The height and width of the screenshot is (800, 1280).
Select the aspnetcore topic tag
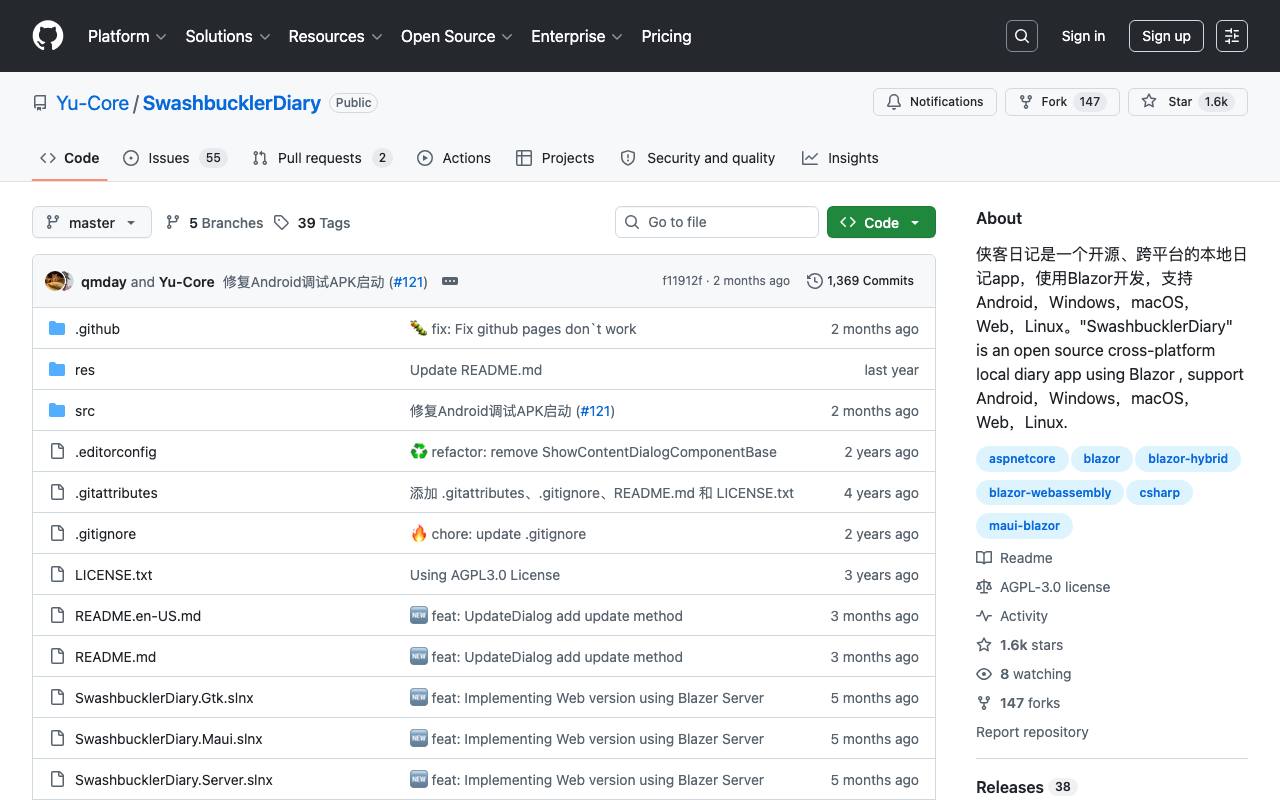pyautogui.click(x=1022, y=459)
